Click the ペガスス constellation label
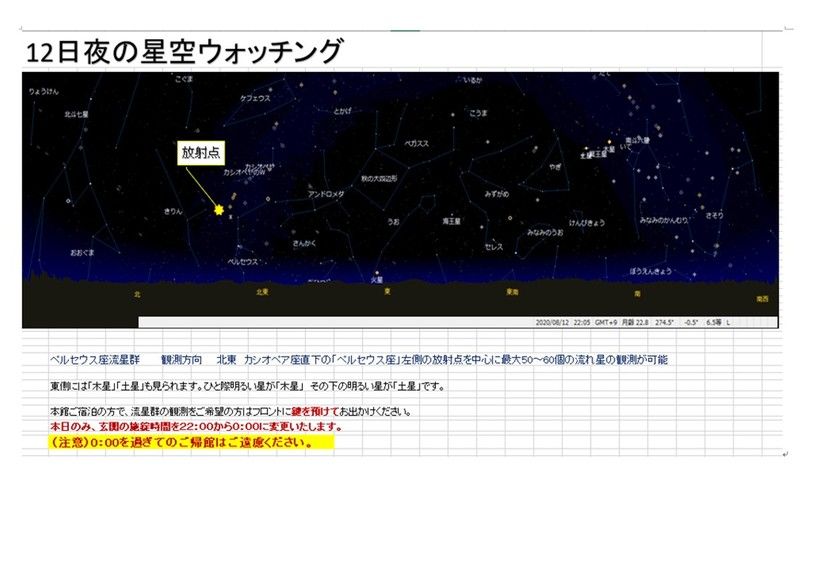 tap(417, 143)
